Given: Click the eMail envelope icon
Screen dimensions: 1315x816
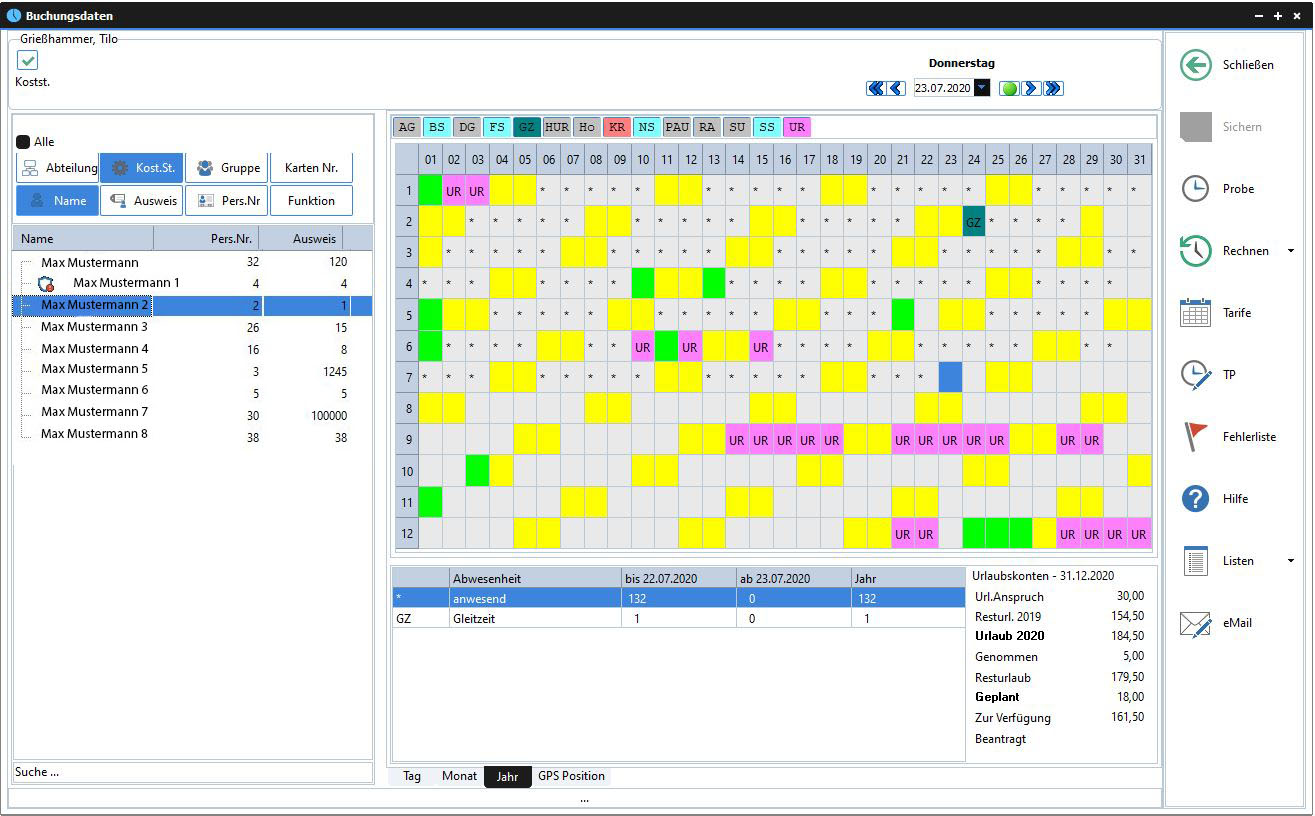Looking at the screenshot, I should click(x=1195, y=624).
